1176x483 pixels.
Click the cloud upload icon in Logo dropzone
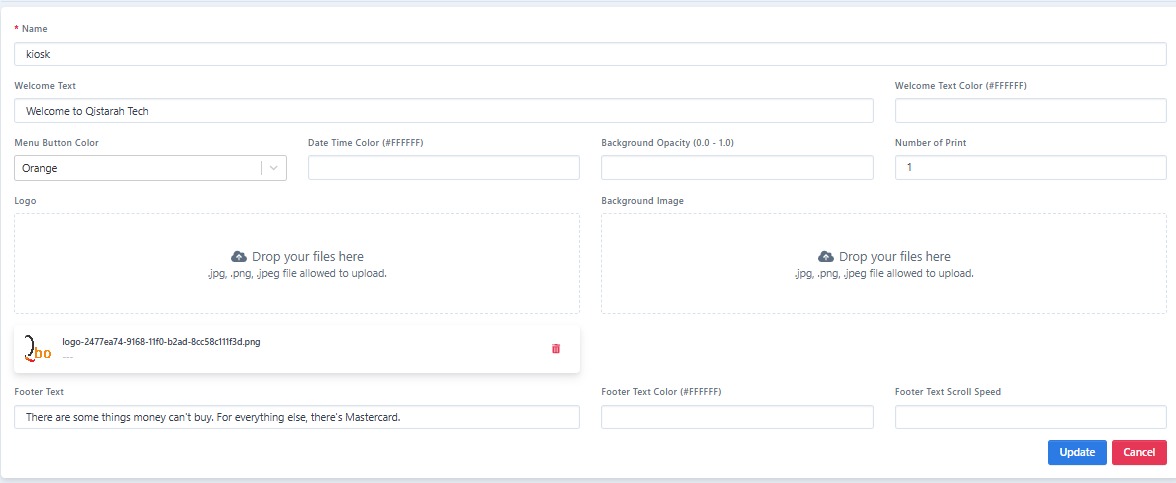[239, 257]
